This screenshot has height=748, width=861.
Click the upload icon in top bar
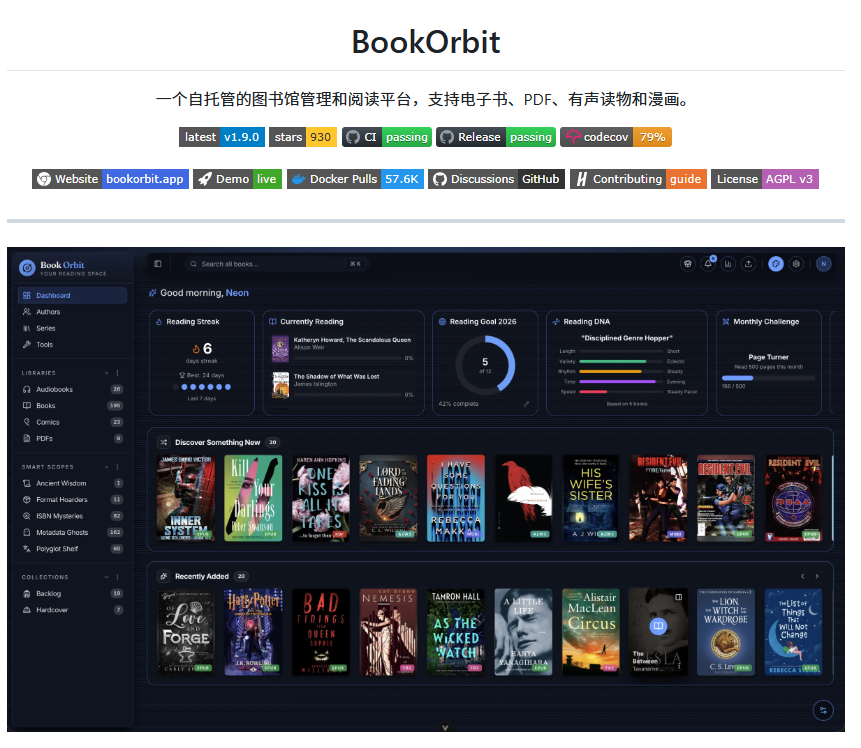748,264
